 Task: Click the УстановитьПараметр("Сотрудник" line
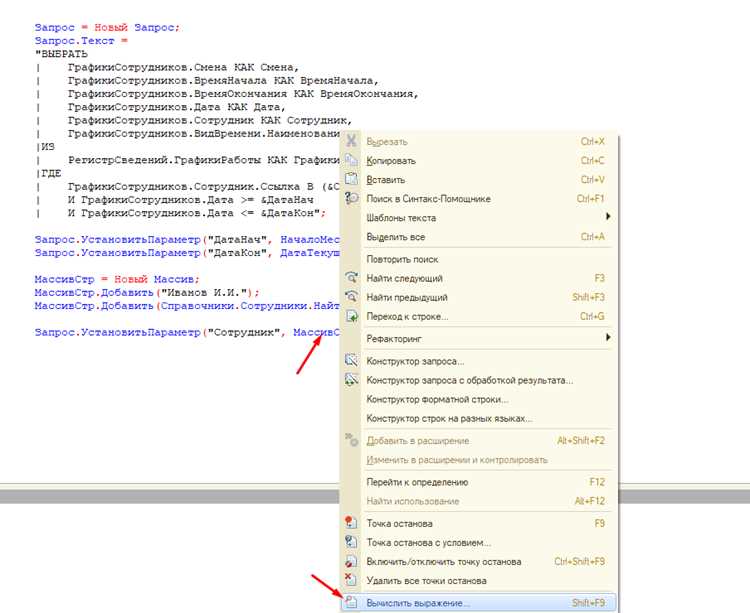click(187, 332)
